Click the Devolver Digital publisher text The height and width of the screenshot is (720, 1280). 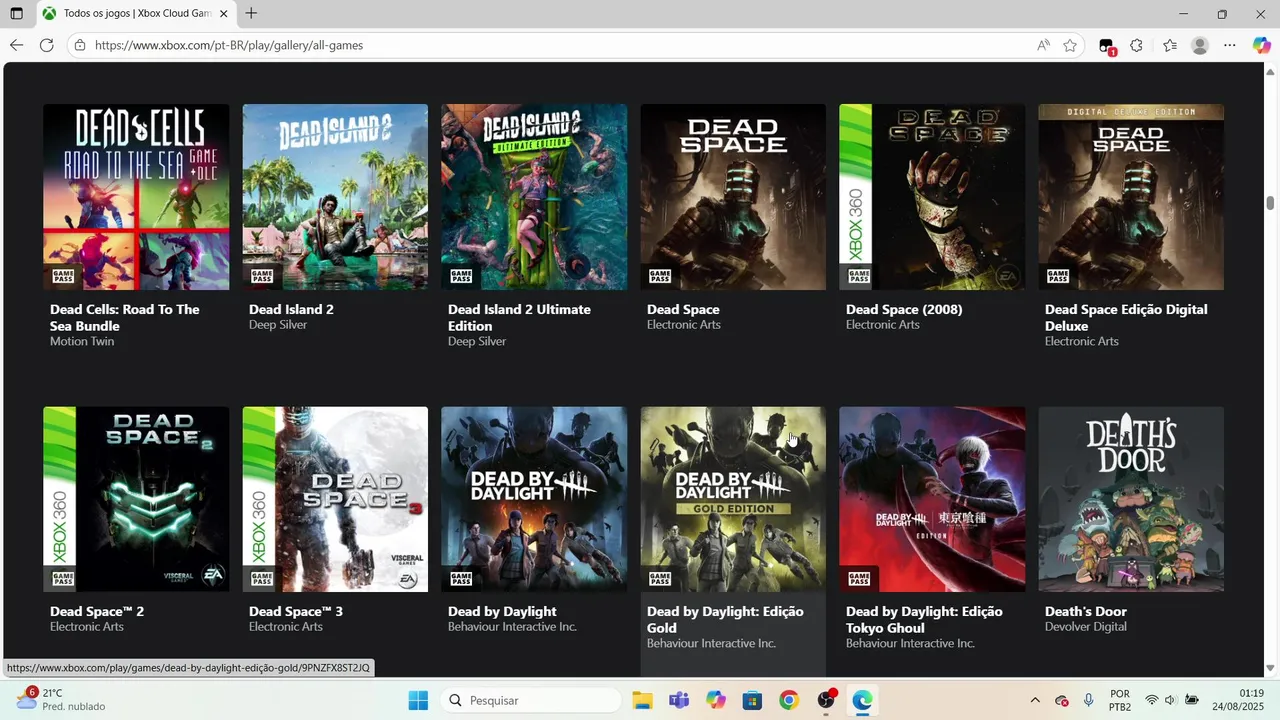point(1086,627)
